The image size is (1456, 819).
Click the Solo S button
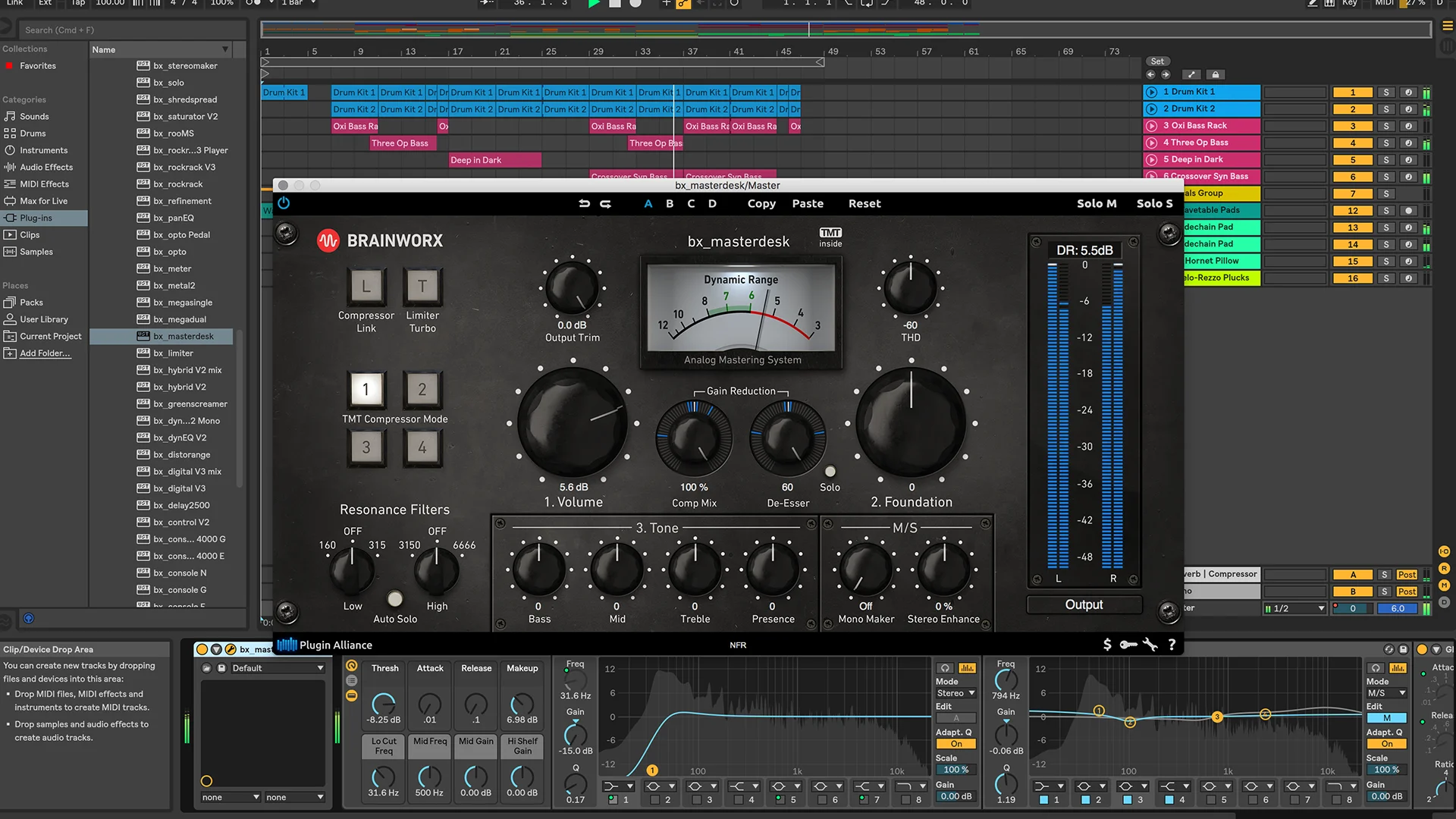tap(1154, 203)
